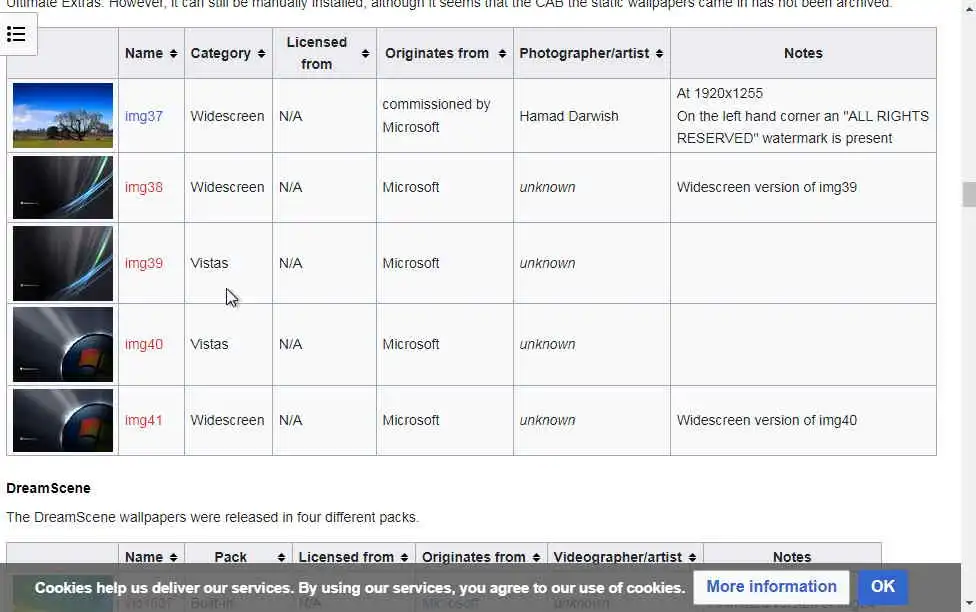Select the Hamad Darwish cell
The width and height of the screenshot is (976, 612).
(x=591, y=116)
